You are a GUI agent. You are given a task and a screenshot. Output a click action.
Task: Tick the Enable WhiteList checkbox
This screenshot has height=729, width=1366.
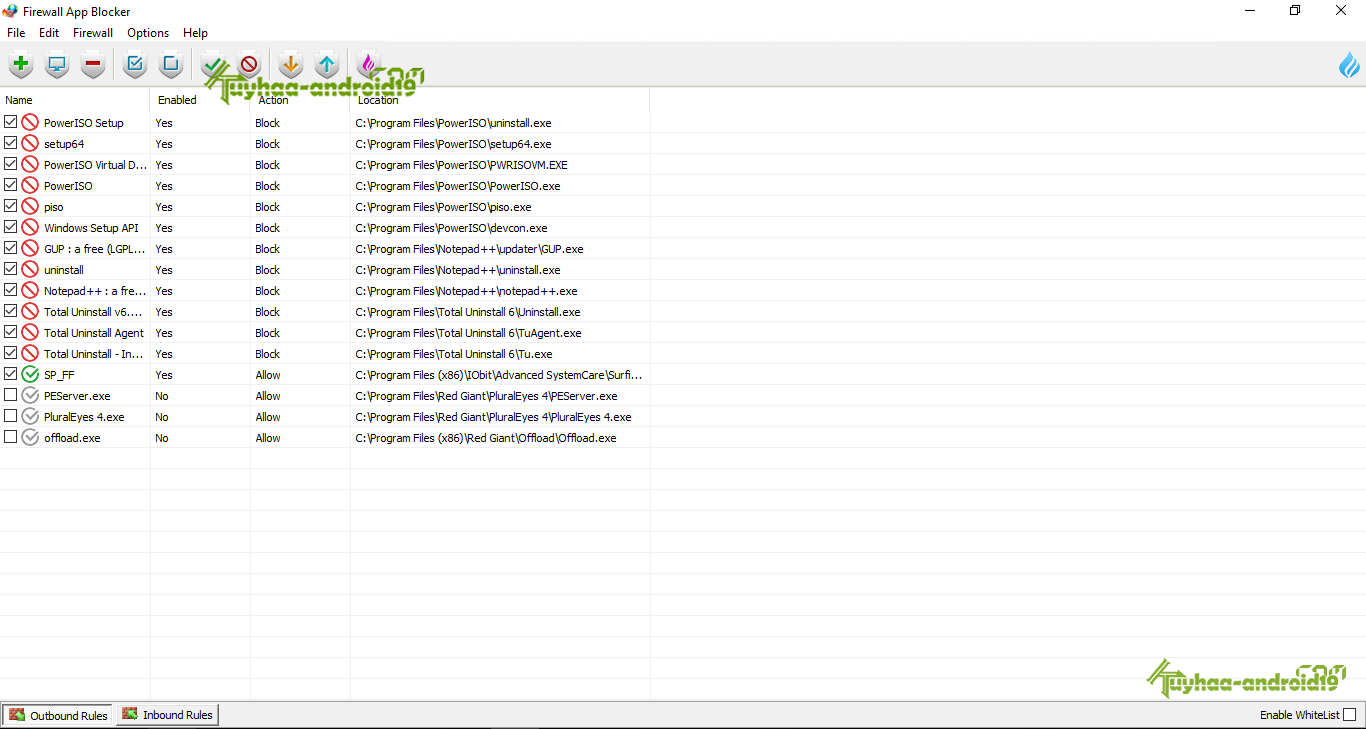pyautogui.click(x=1349, y=715)
